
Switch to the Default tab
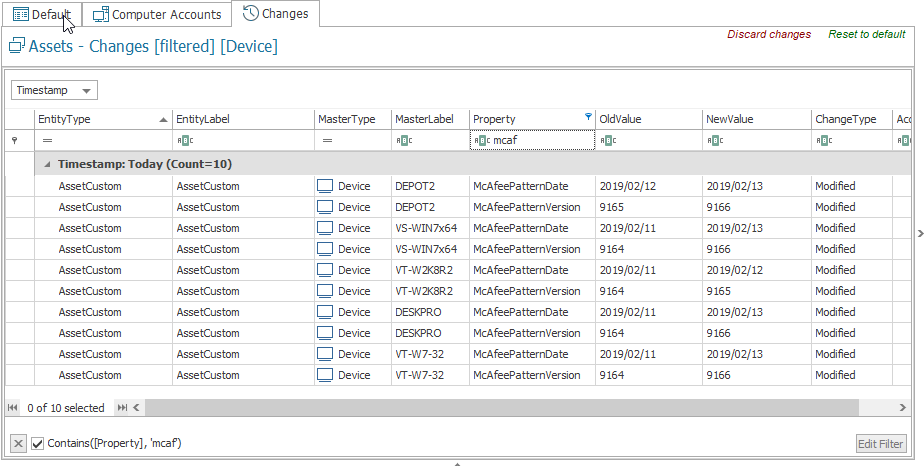(x=41, y=14)
